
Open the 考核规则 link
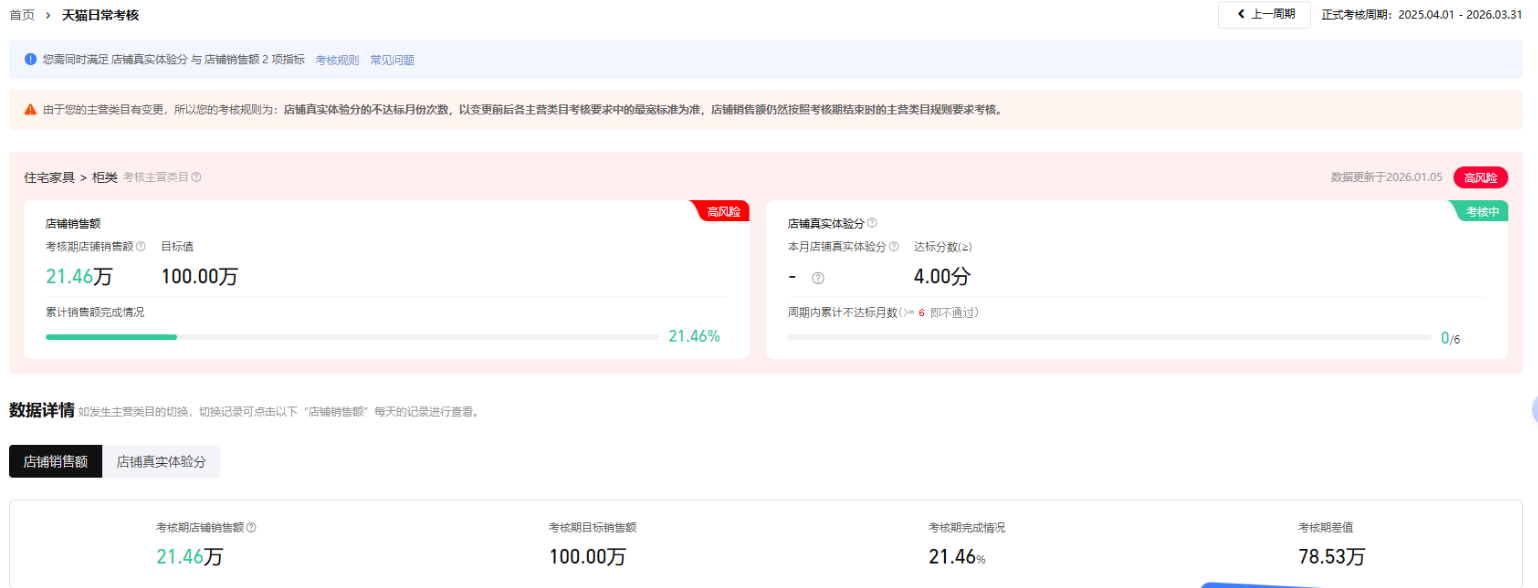point(337,60)
